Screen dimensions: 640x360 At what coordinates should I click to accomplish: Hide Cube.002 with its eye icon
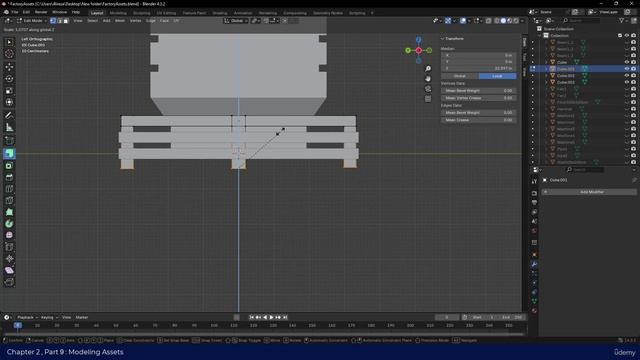tap(627, 76)
